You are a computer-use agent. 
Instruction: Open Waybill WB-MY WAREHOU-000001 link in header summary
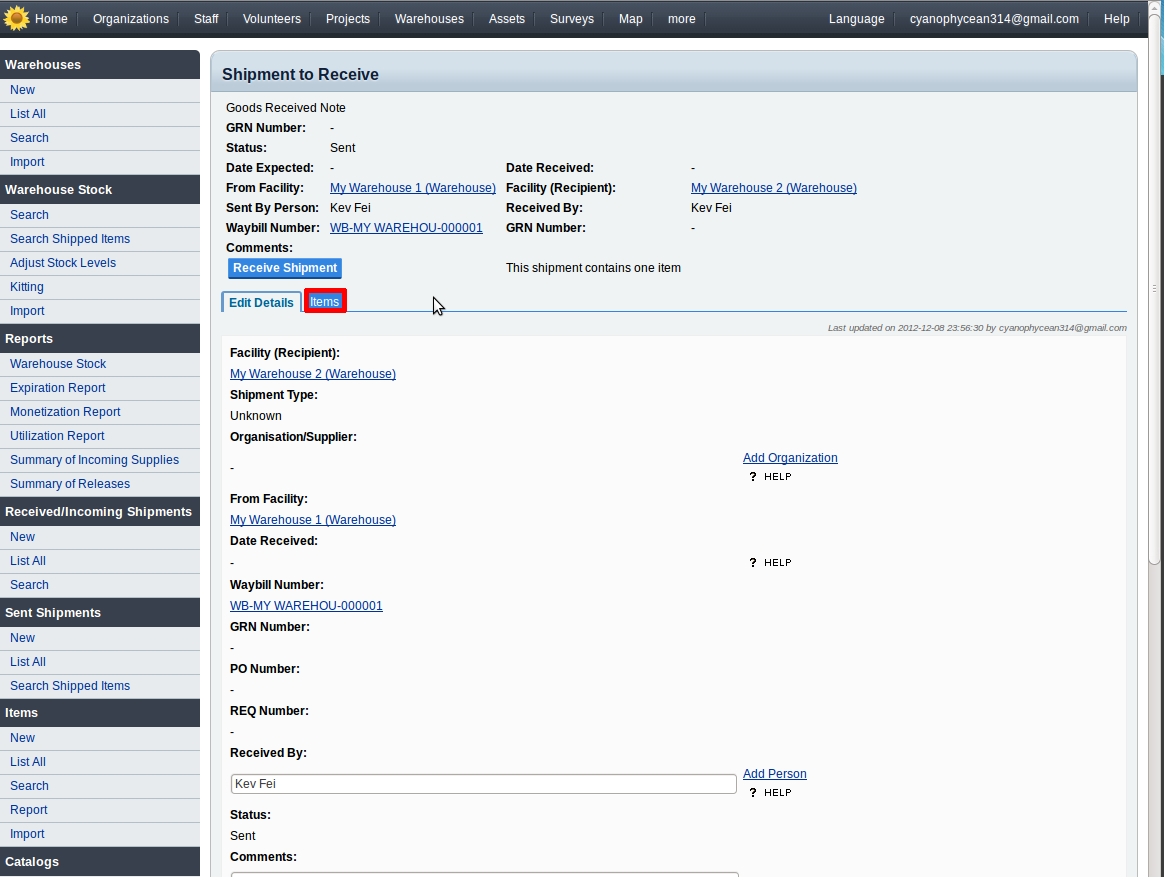pyautogui.click(x=406, y=228)
